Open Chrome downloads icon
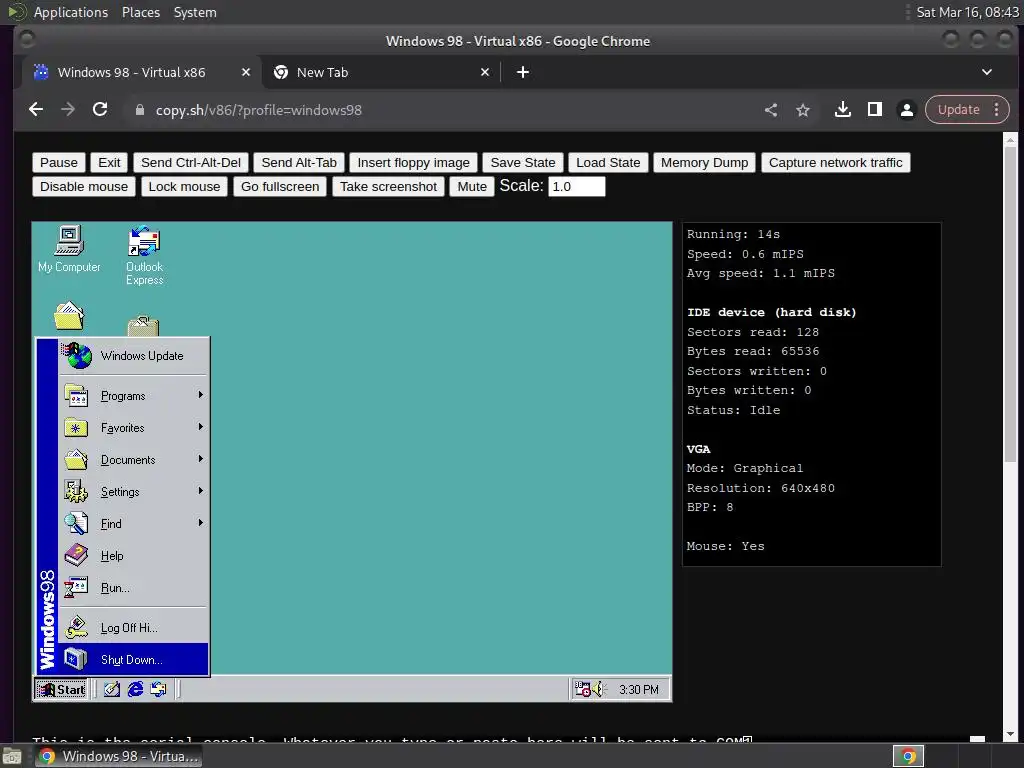Viewport: 1024px width, 768px height. [843, 110]
